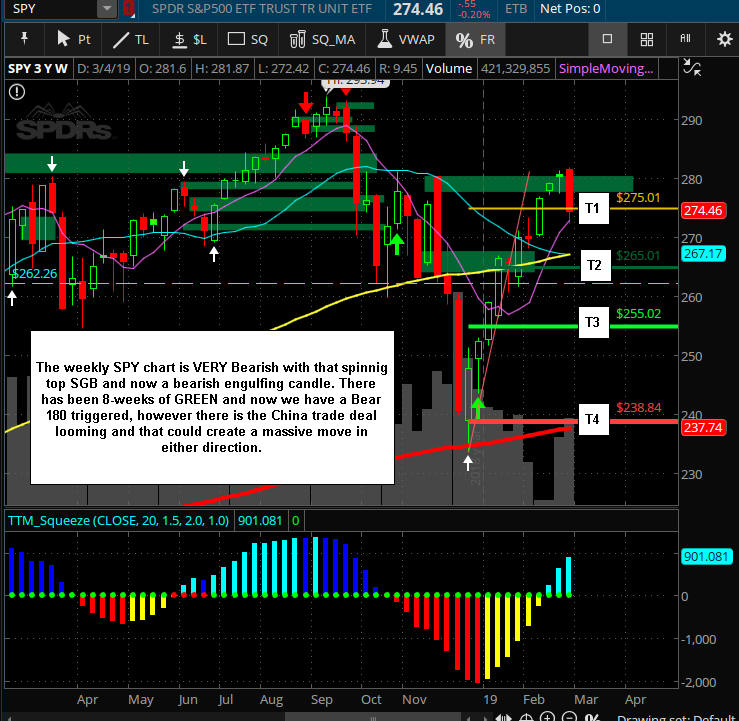Click the SPDR S&P500 ETF description text
Screen dimensions: 739x721
[262, 8]
